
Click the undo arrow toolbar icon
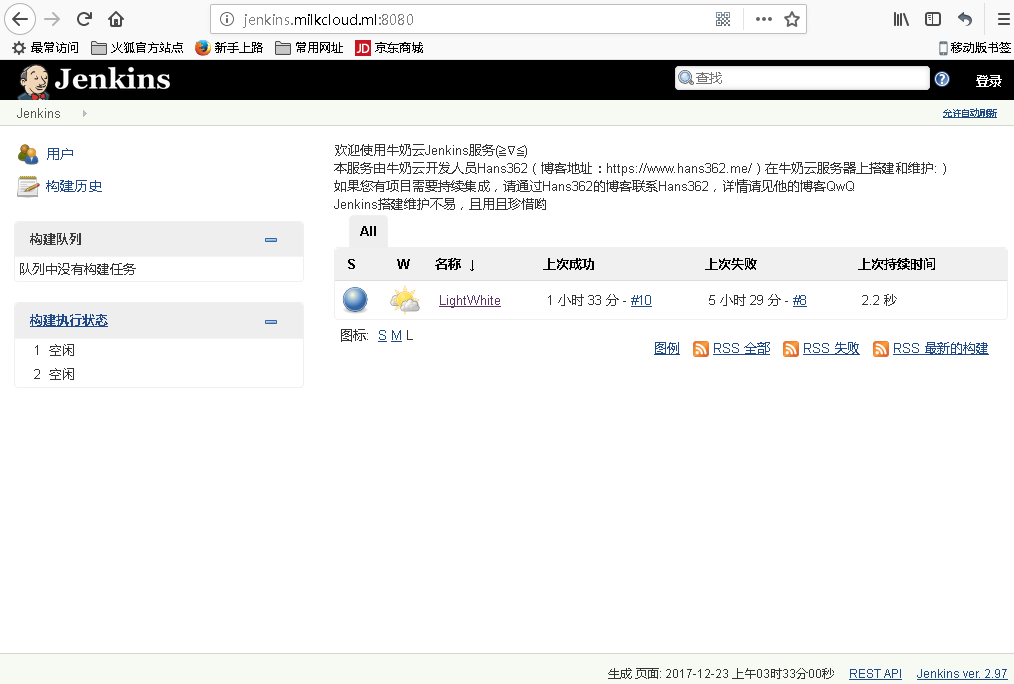(x=965, y=19)
